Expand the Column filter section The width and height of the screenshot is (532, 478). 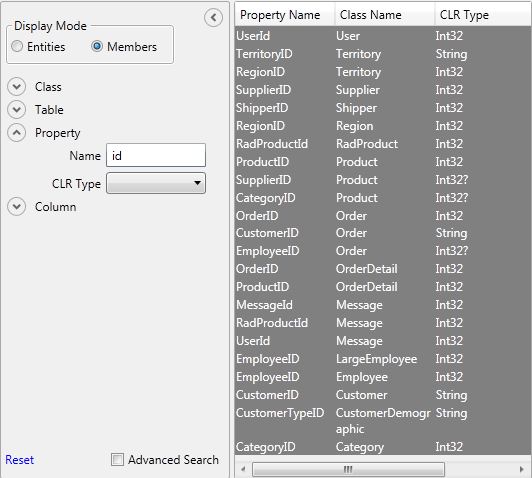(x=16, y=207)
